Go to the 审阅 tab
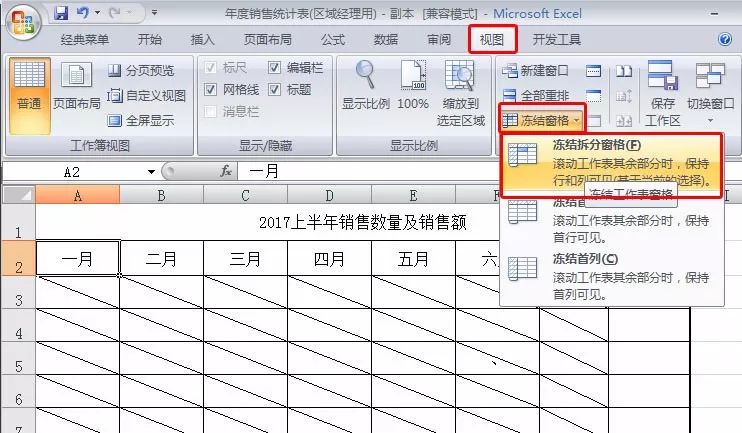This screenshot has height=433, width=742. (x=439, y=40)
